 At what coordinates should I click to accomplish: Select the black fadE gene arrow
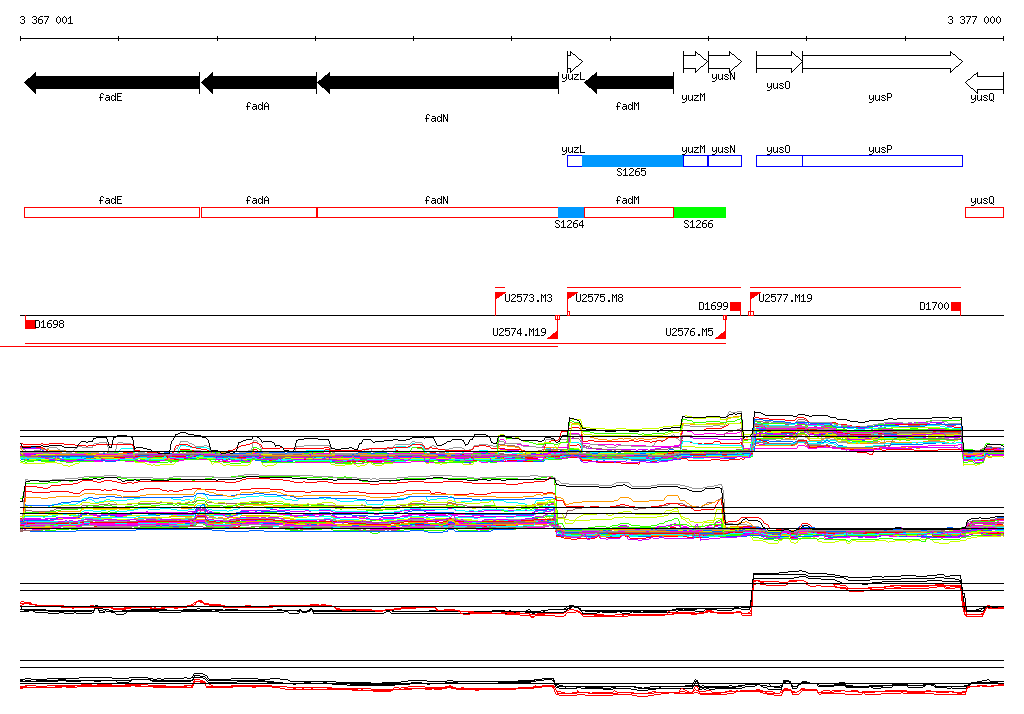click(112, 83)
